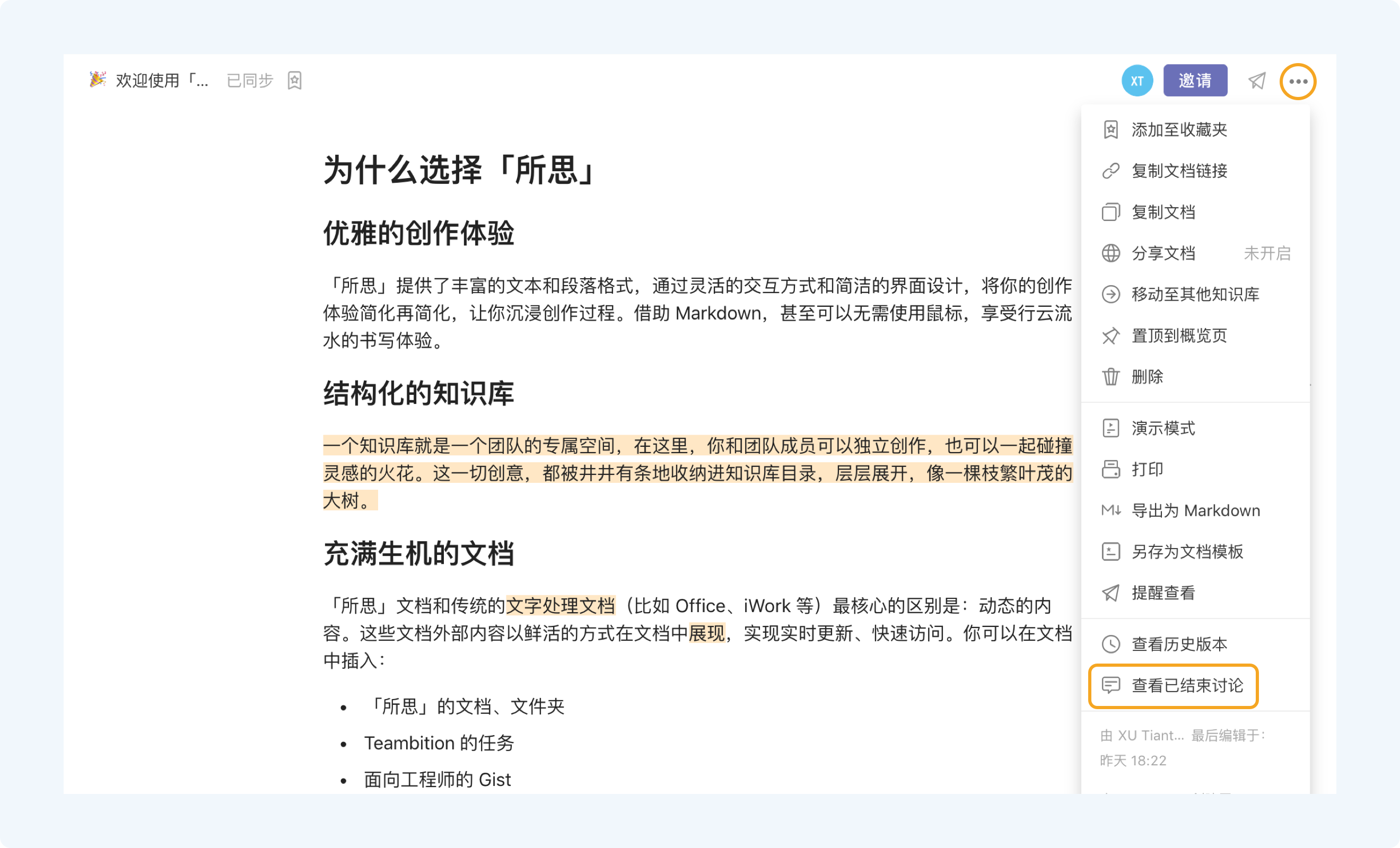Click the paper plane icon for 提醒查看

[1111, 593]
